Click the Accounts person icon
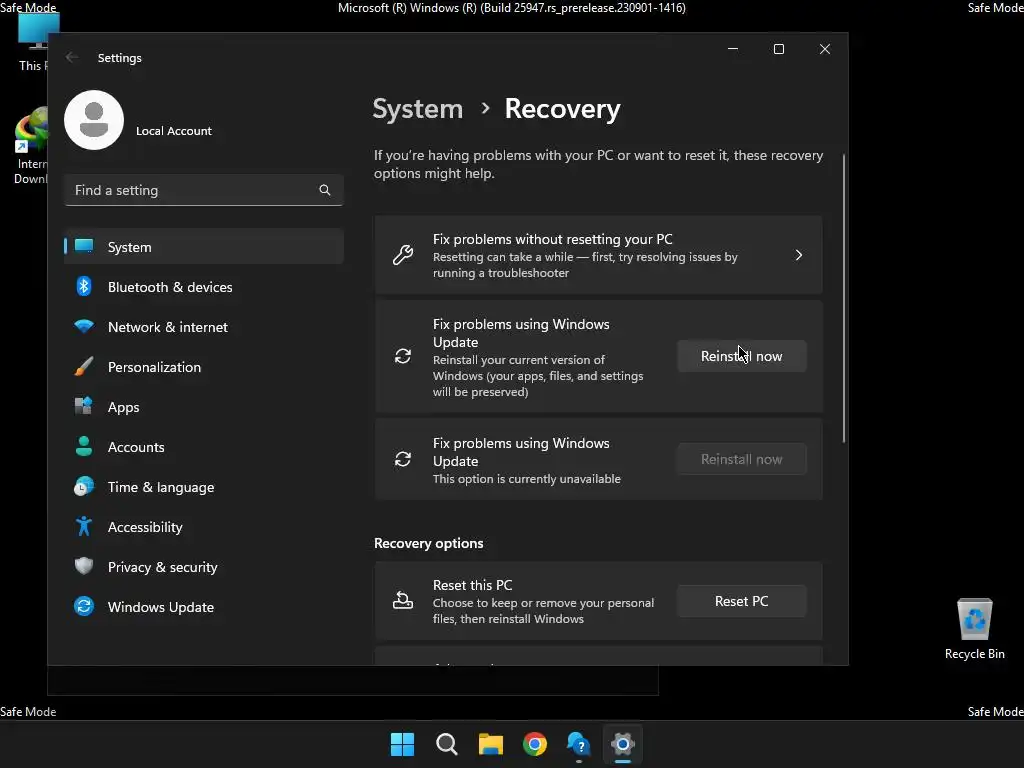The height and width of the screenshot is (768, 1024). point(84,446)
